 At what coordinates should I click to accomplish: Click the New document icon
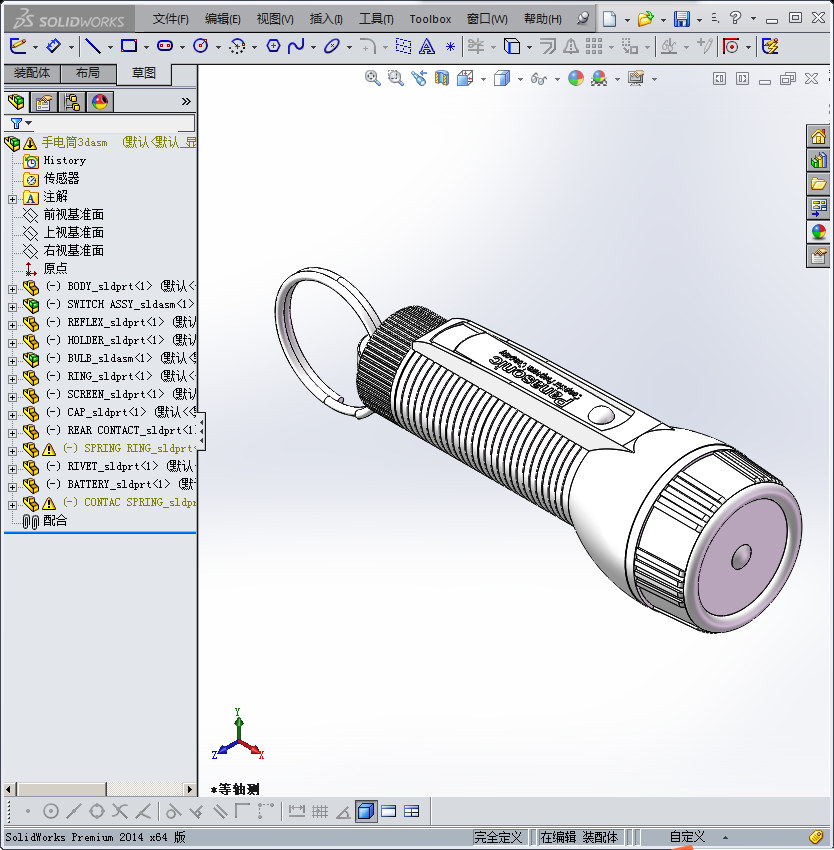(610, 19)
